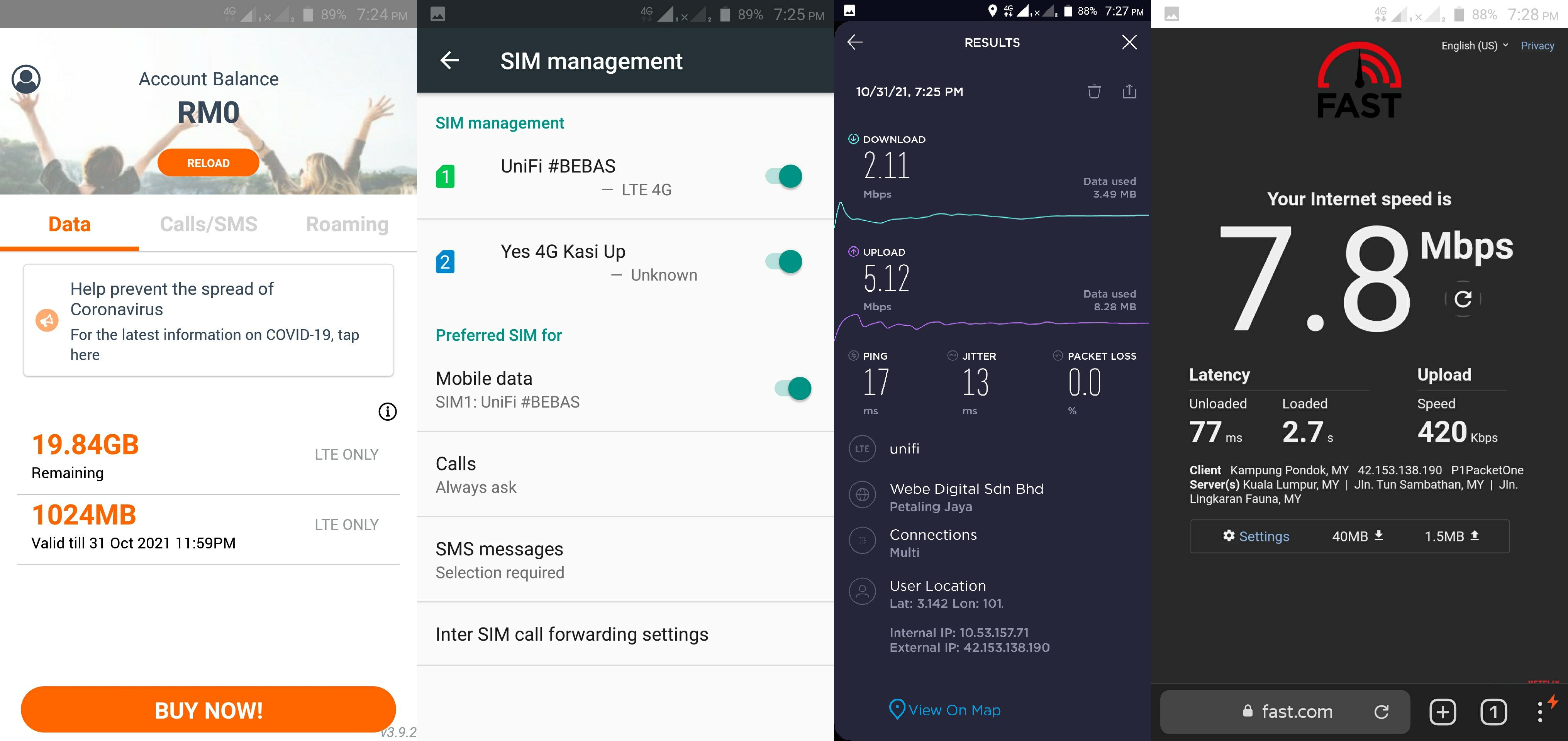Switch to the Data tab
This screenshot has height=741, width=1568.
coord(70,224)
